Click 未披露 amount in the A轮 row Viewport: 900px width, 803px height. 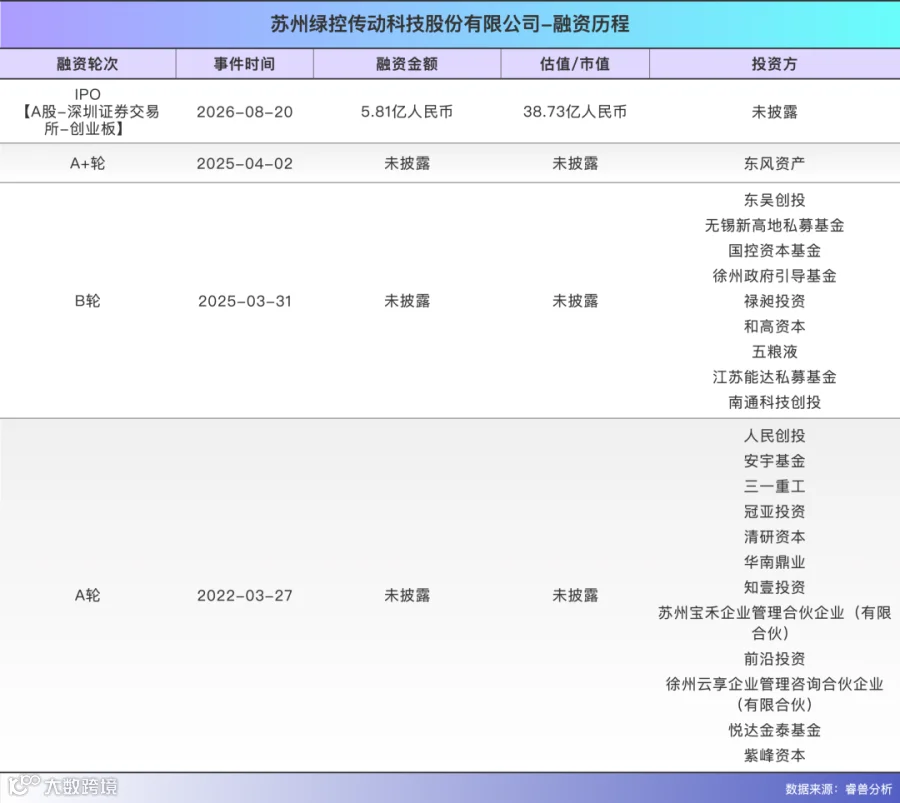pyautogui.click(x=407, y=595)
